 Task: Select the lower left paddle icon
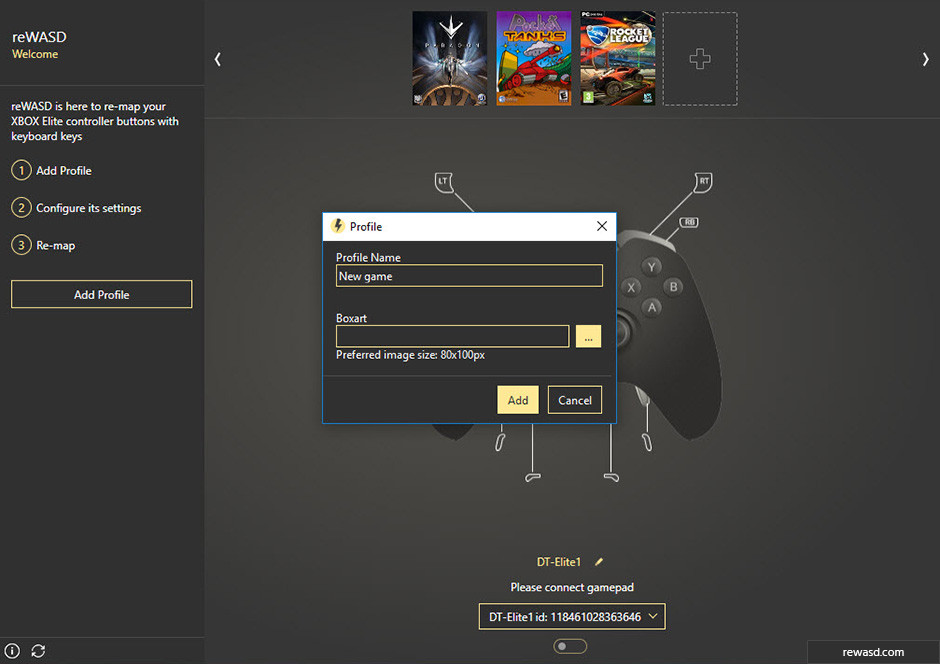(x=533, y=477)
